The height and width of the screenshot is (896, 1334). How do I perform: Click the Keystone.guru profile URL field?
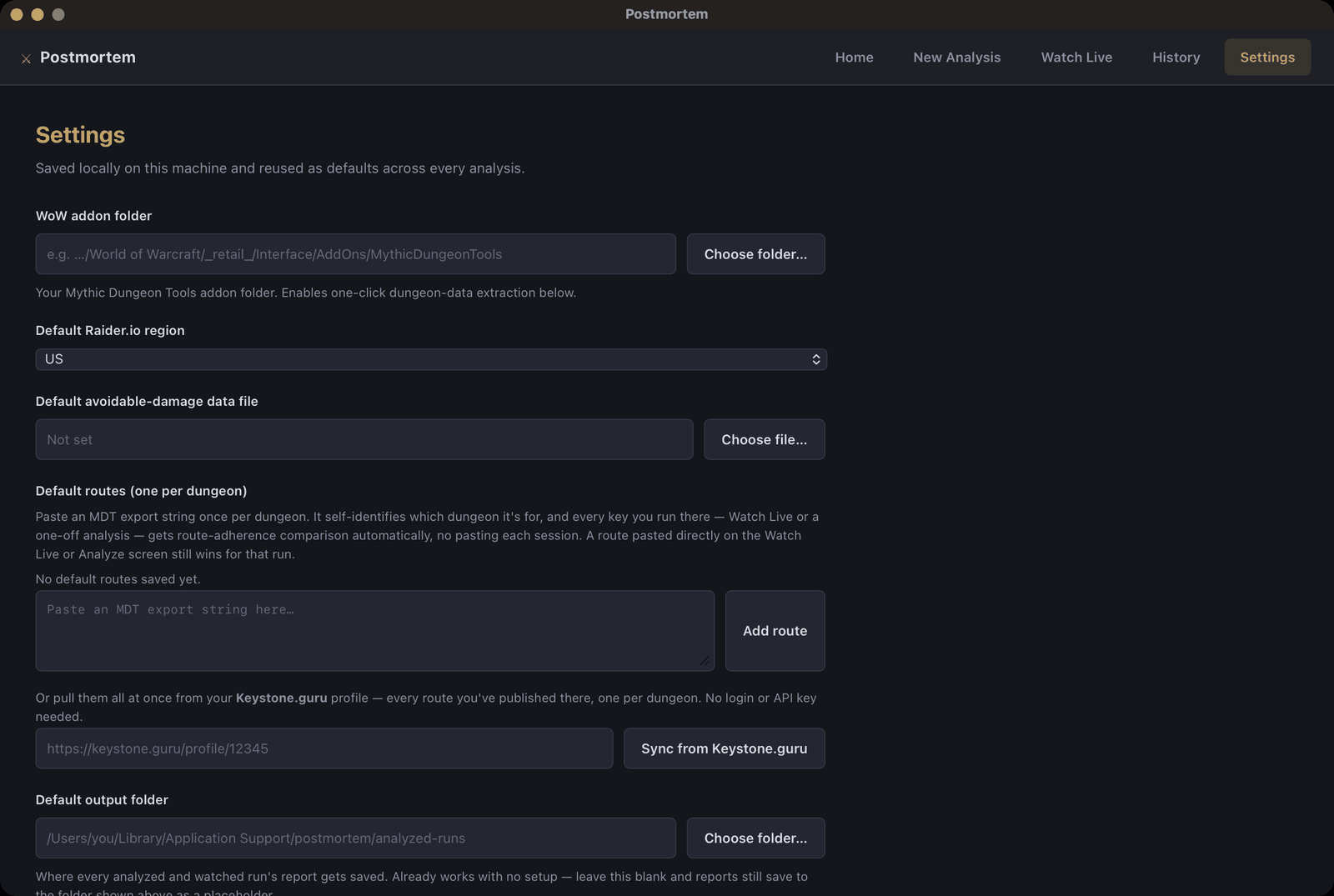click(323, 748)
